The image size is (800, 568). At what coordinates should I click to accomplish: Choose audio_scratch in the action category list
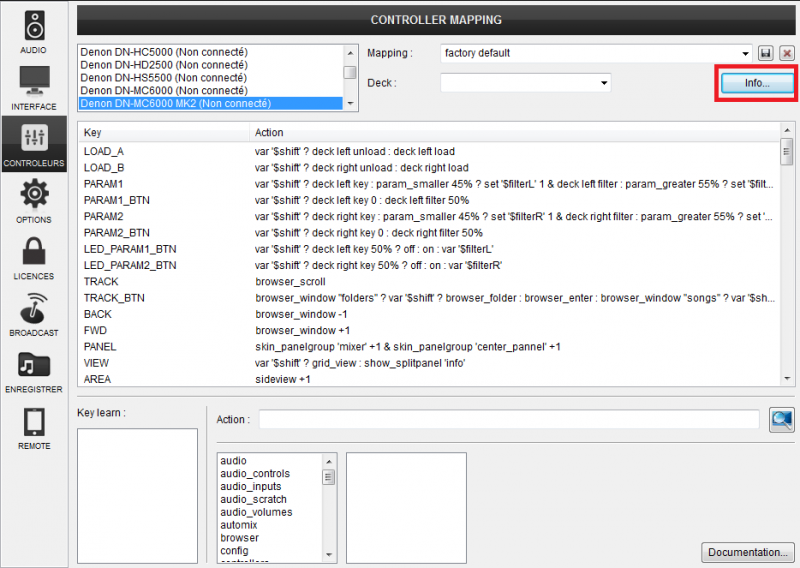pos(253,499)
